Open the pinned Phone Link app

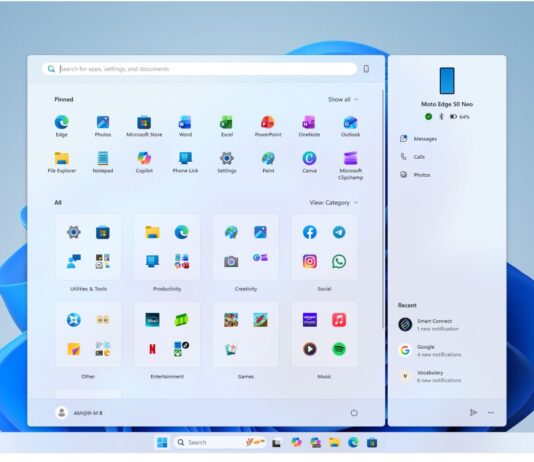tap(185, 162)
